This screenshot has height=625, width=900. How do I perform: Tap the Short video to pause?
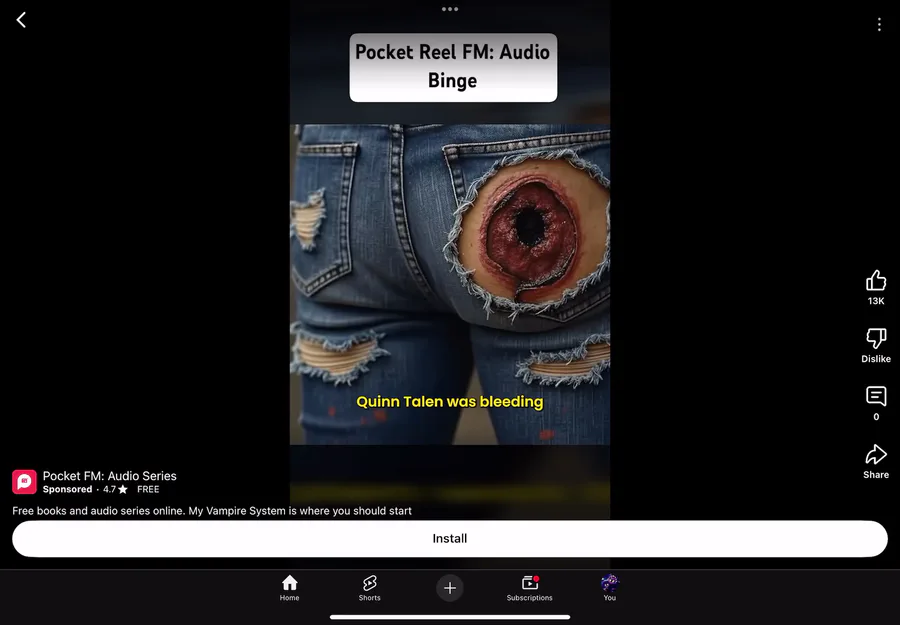tap(450, 284)
